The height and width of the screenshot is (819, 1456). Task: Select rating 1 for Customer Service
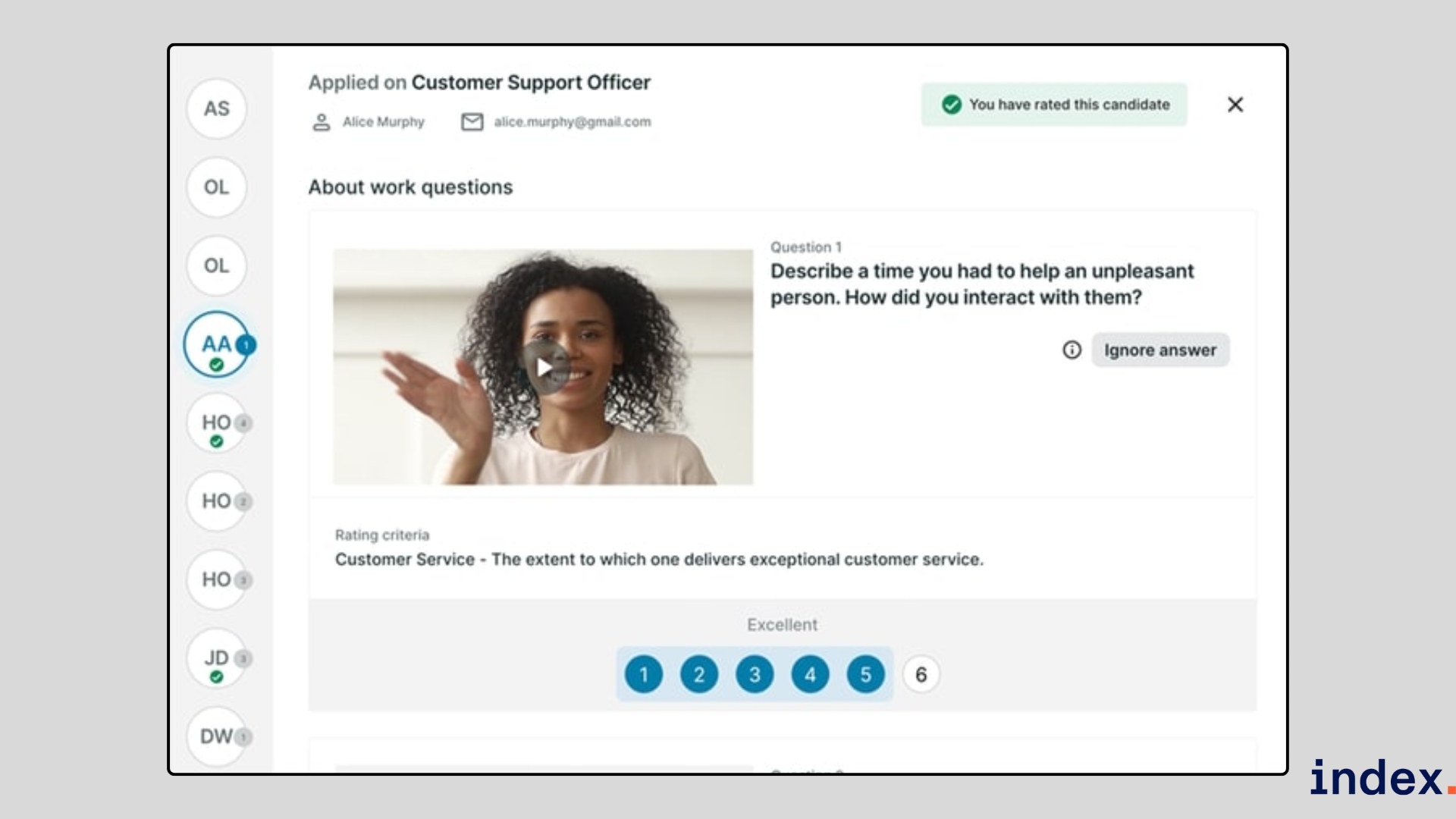(644, 674)
